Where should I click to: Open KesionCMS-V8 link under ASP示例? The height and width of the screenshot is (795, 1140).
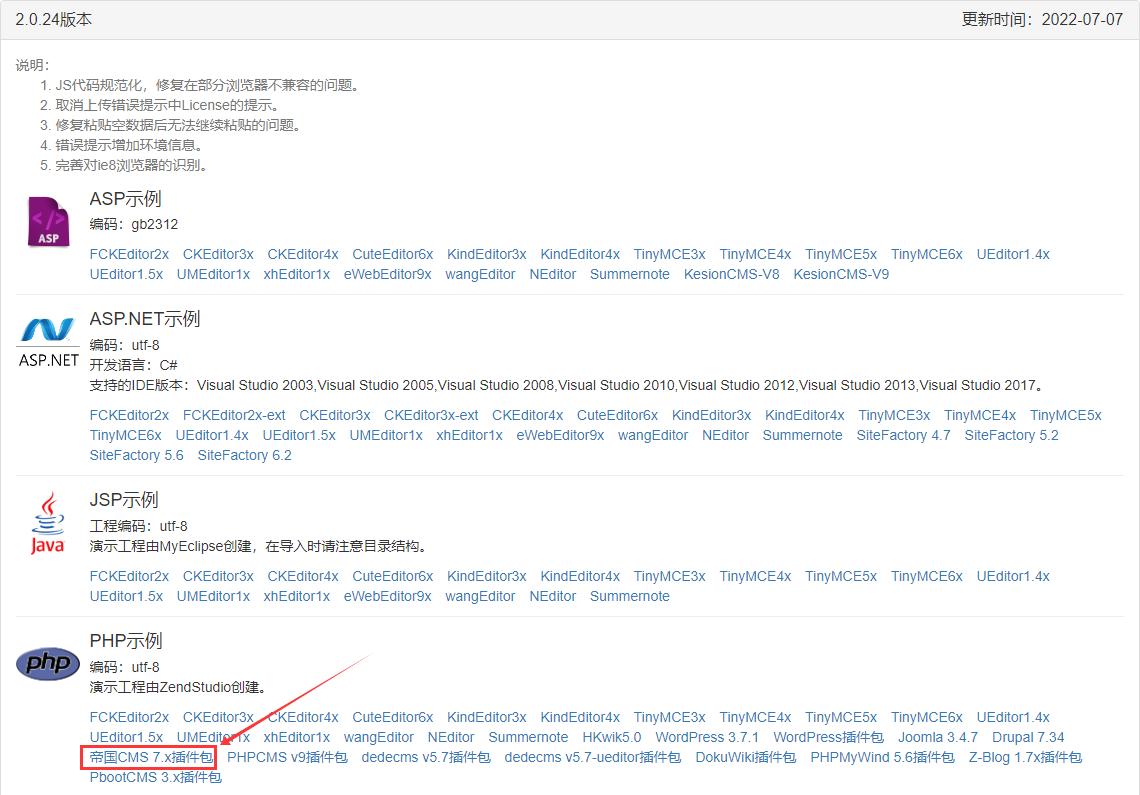pos(731,274)
